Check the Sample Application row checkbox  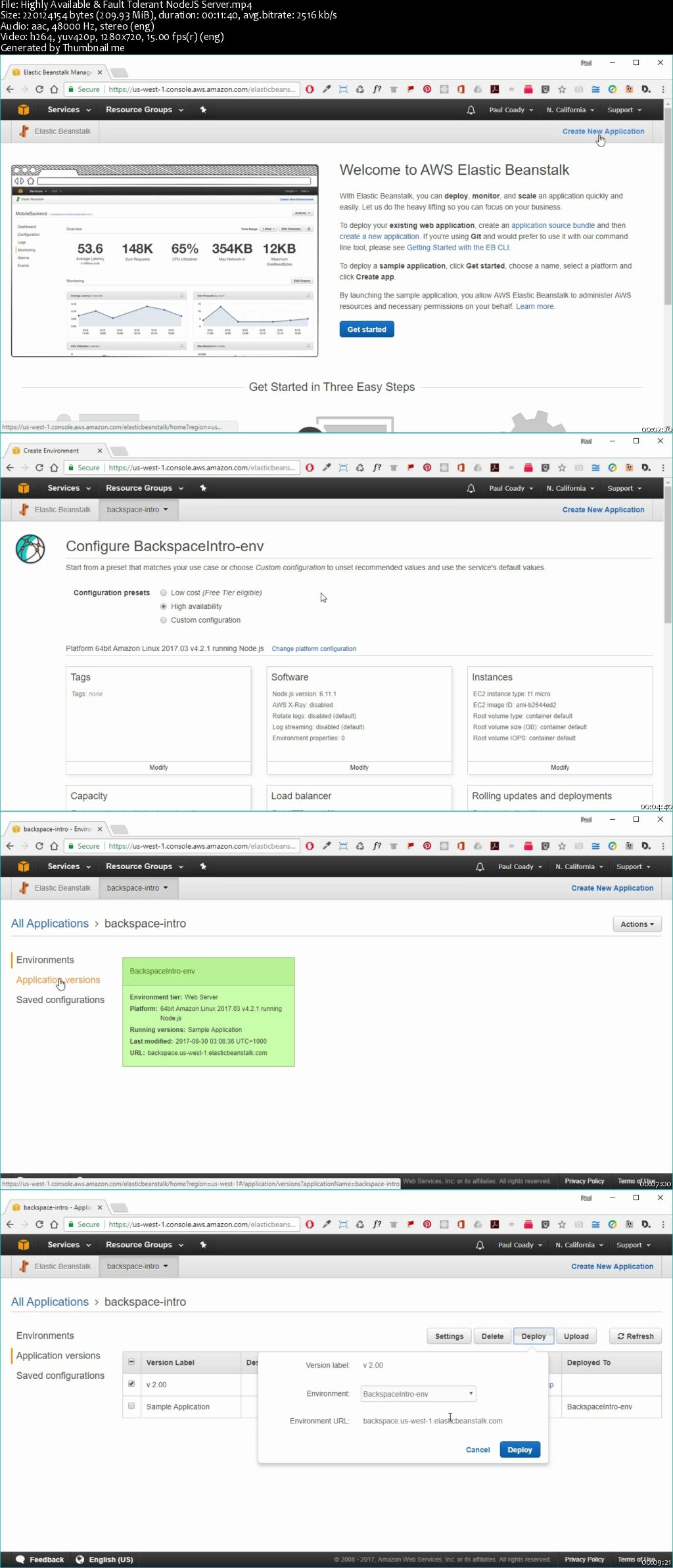[x=131, y=1406]
